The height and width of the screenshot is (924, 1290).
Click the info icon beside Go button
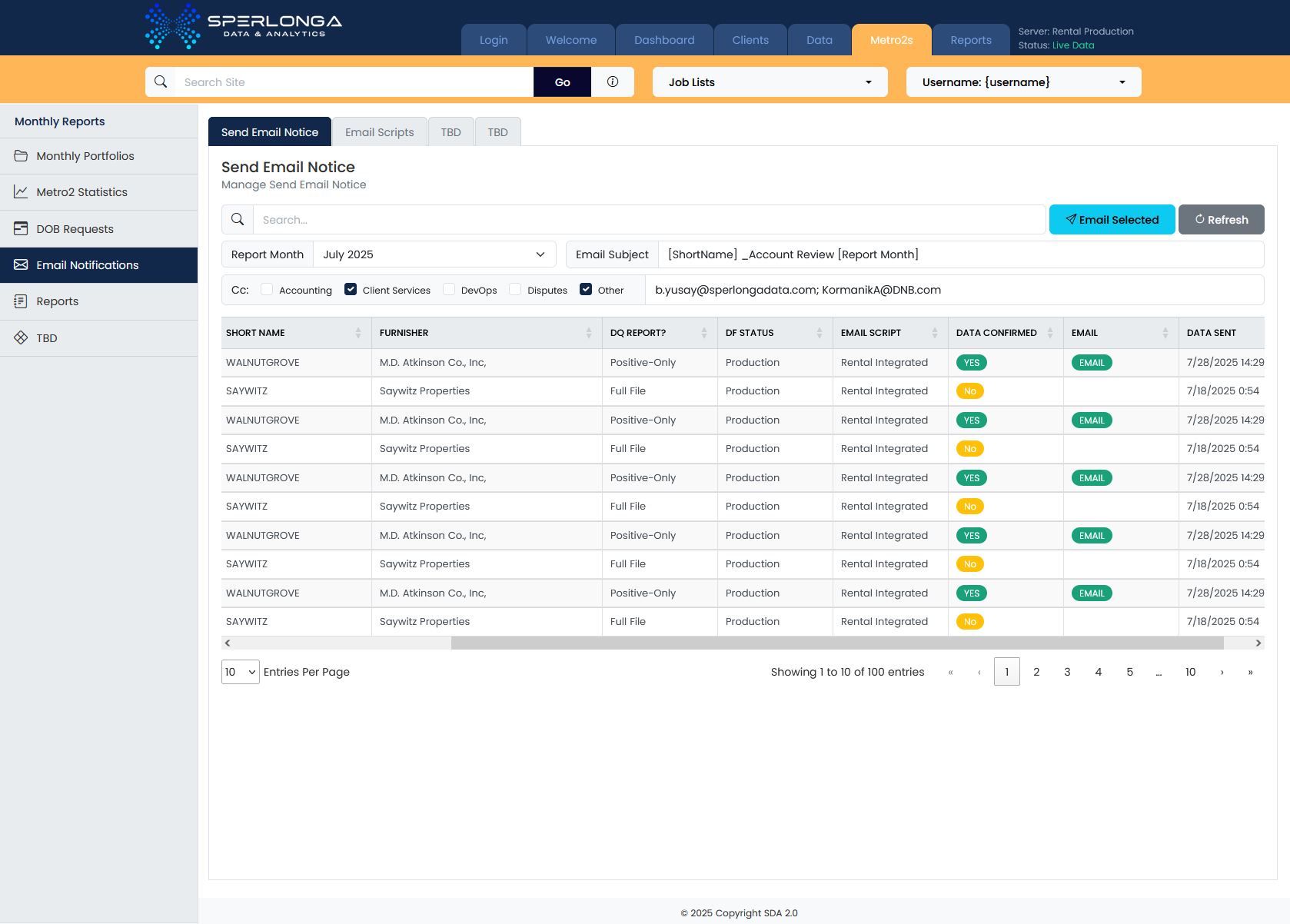point(613,82)
